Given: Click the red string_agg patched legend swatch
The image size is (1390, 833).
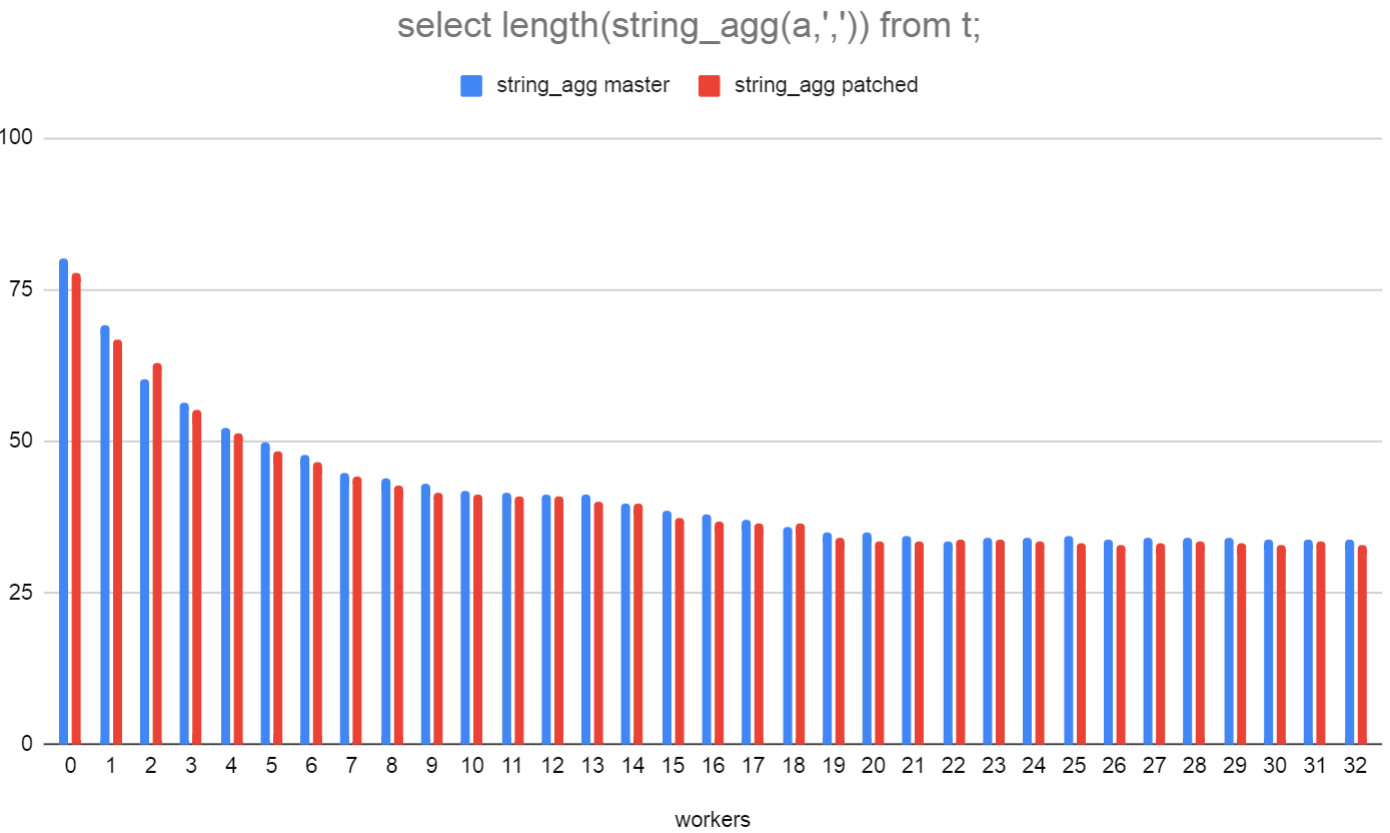Looking at the screenshot, I should pyautogui.click(x=709, y=85).
